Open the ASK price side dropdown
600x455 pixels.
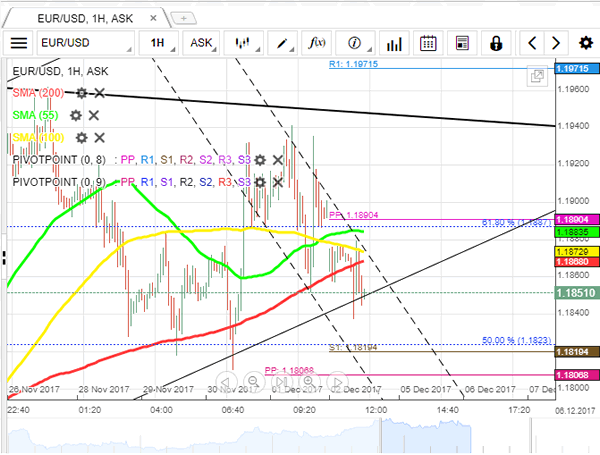tap(201, 43)
